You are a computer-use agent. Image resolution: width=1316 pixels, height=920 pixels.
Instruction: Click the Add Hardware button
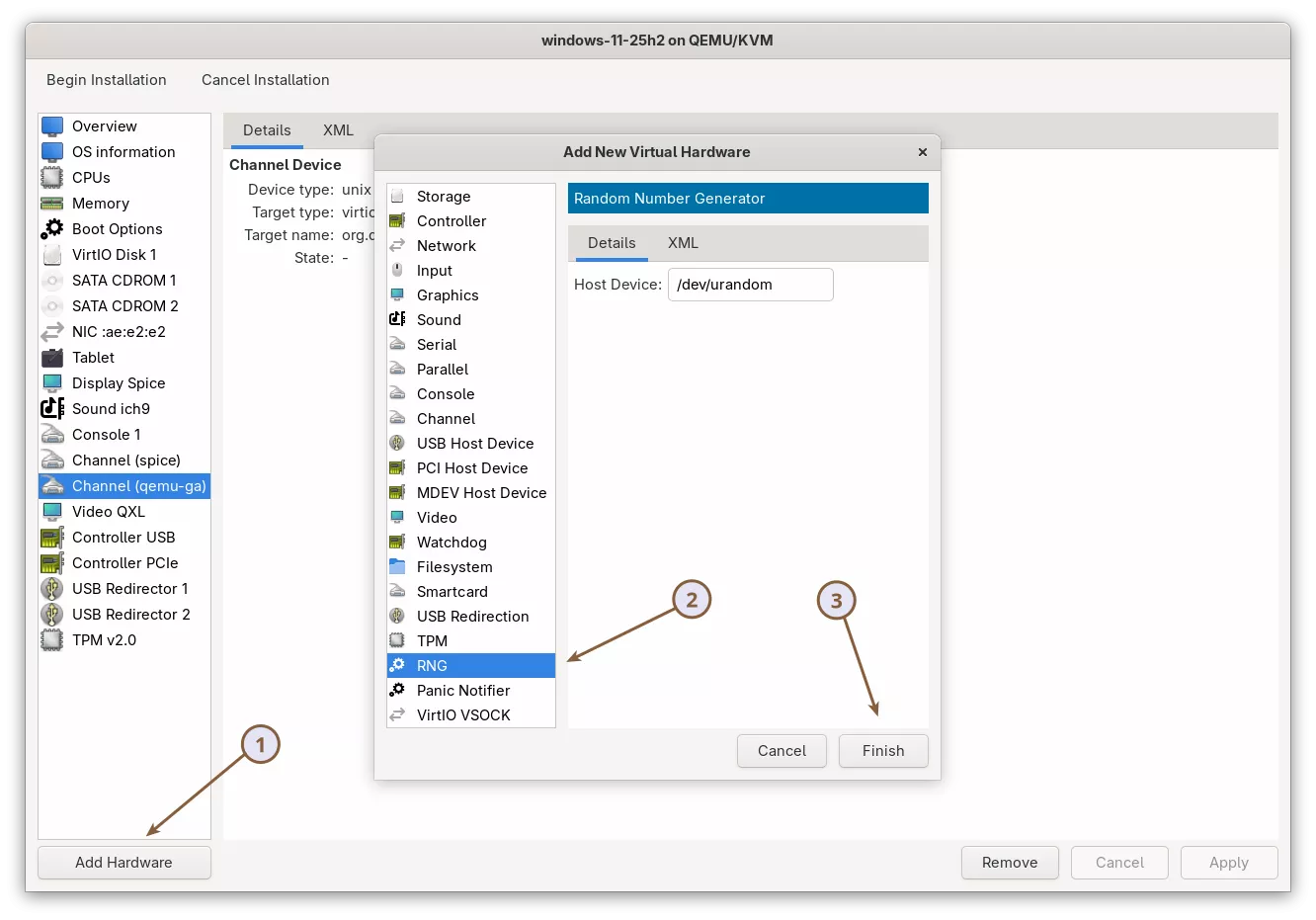pos(123,862)
